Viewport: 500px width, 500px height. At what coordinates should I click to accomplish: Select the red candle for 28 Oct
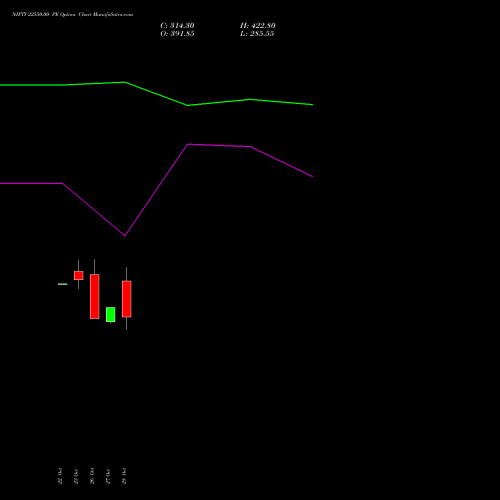[127, 299]
